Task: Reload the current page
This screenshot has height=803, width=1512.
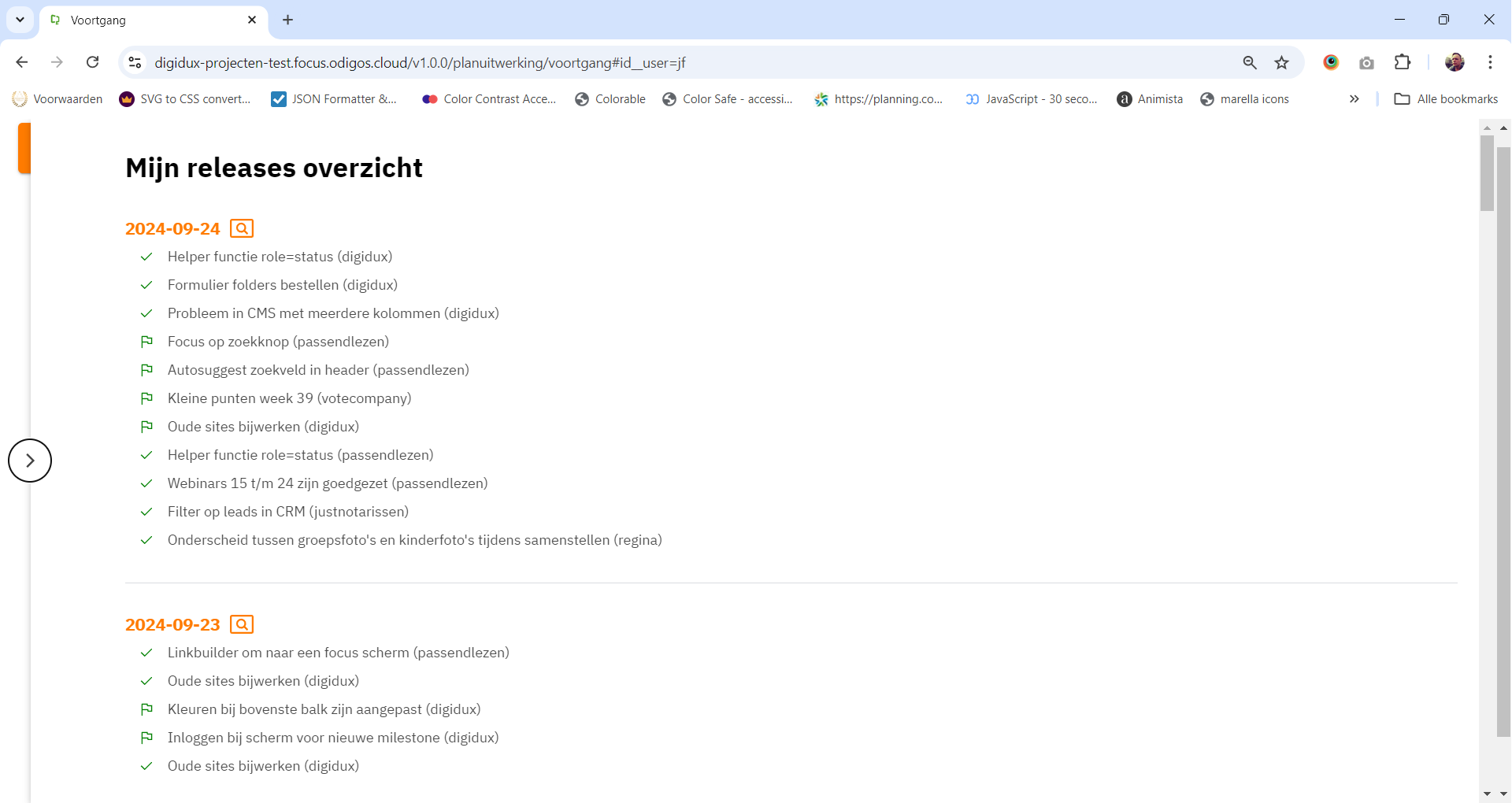Action: point(93,62)
